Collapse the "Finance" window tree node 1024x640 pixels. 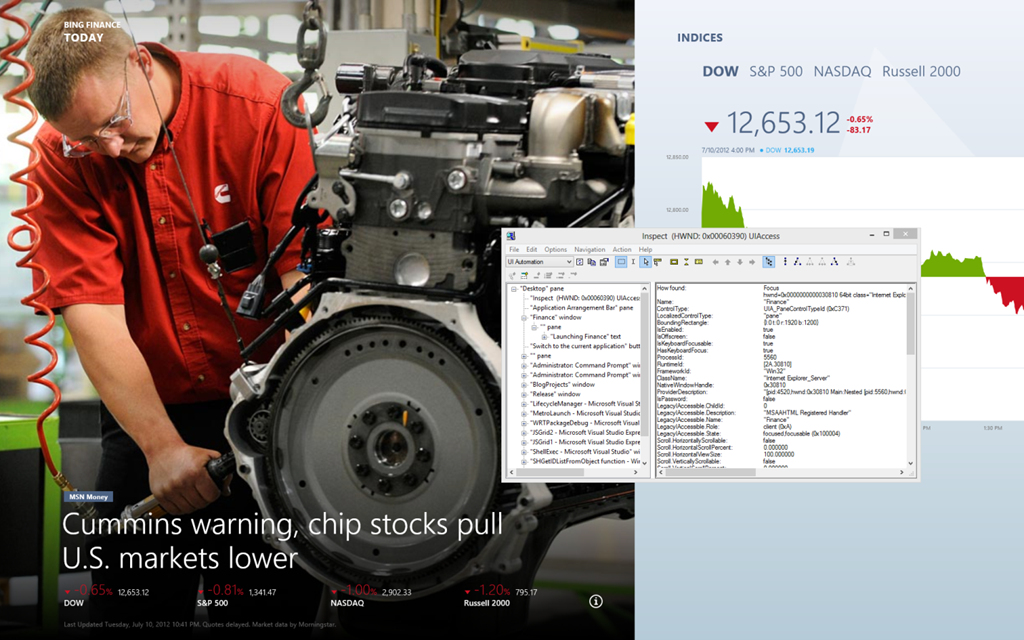pos(524,317)
